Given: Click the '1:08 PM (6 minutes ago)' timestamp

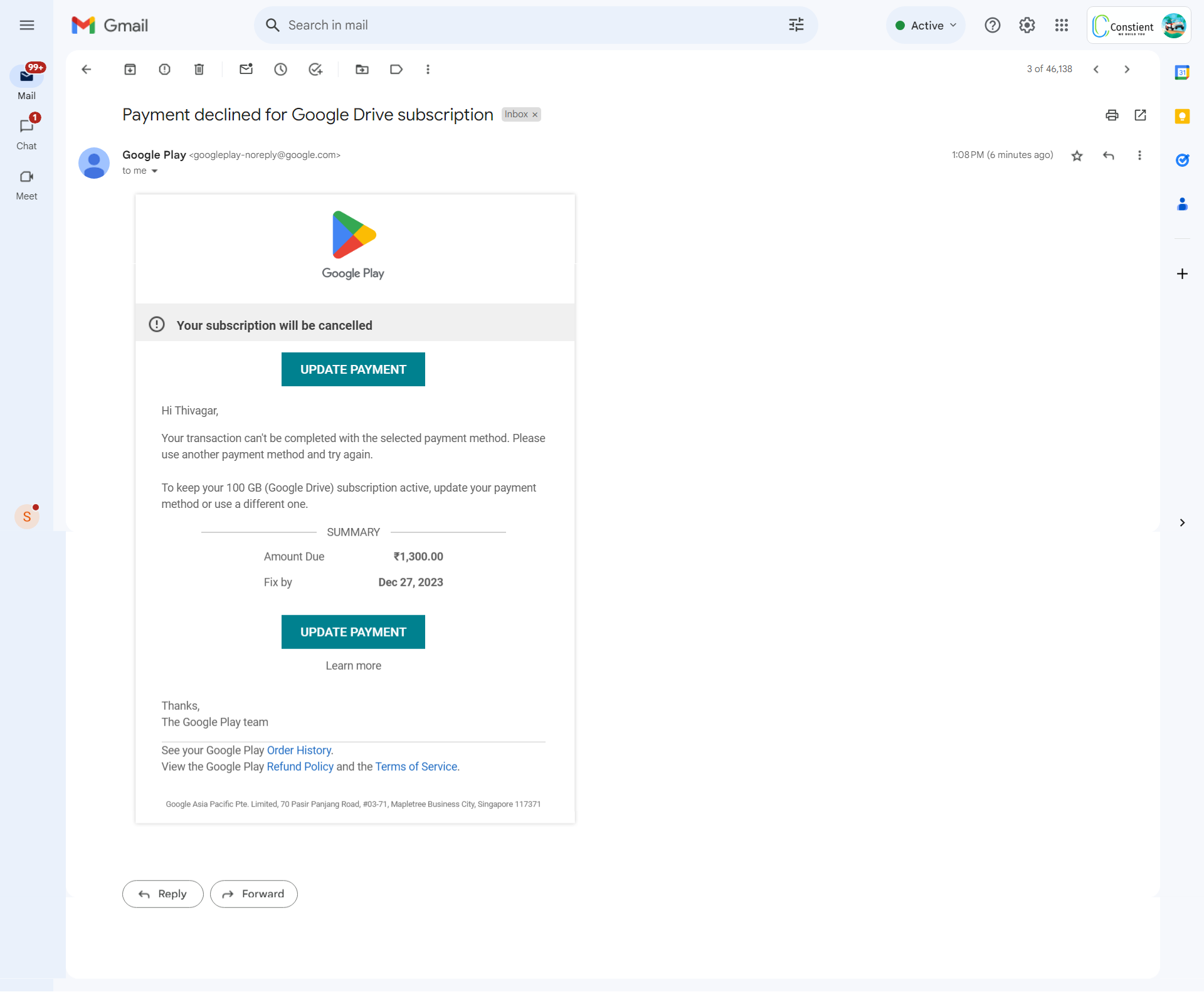Looking at the screenshot, I should point(1002,155).
